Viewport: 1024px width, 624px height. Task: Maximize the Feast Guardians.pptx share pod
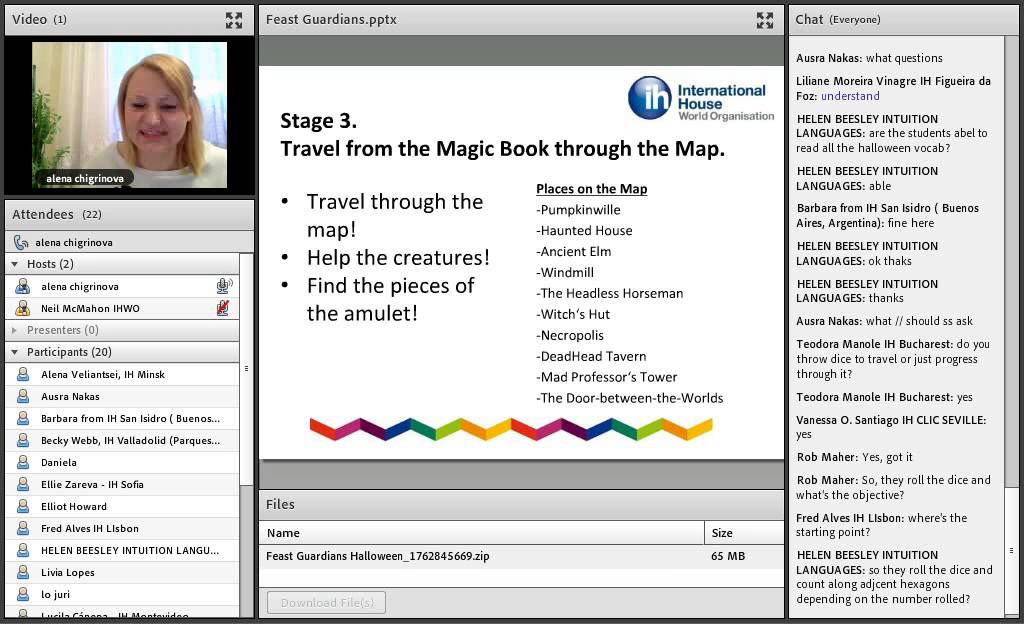pyautogui.click(x=765, y=20)
